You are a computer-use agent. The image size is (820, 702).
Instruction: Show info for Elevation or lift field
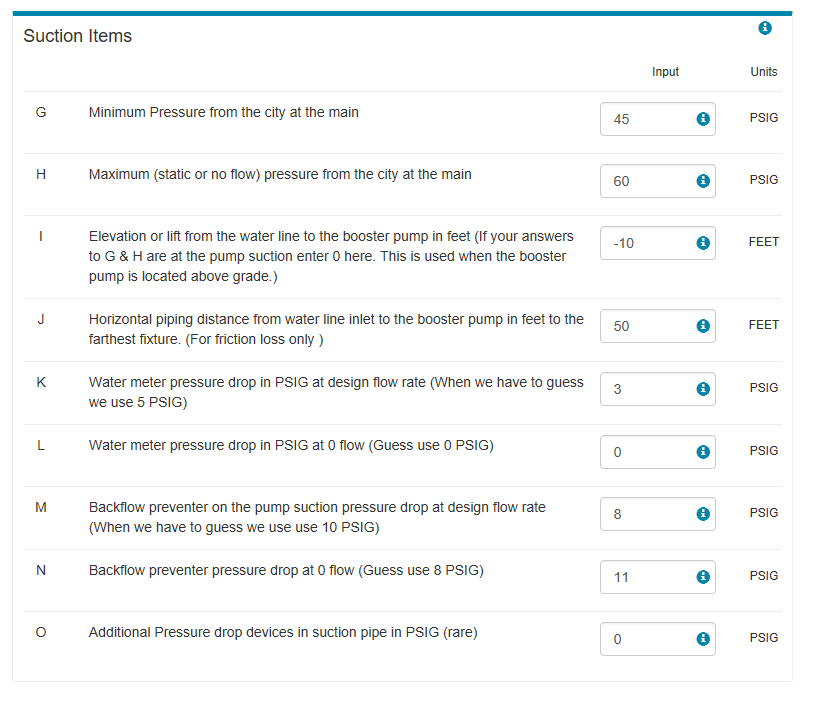pyautogui.click(x=703, y=243)
